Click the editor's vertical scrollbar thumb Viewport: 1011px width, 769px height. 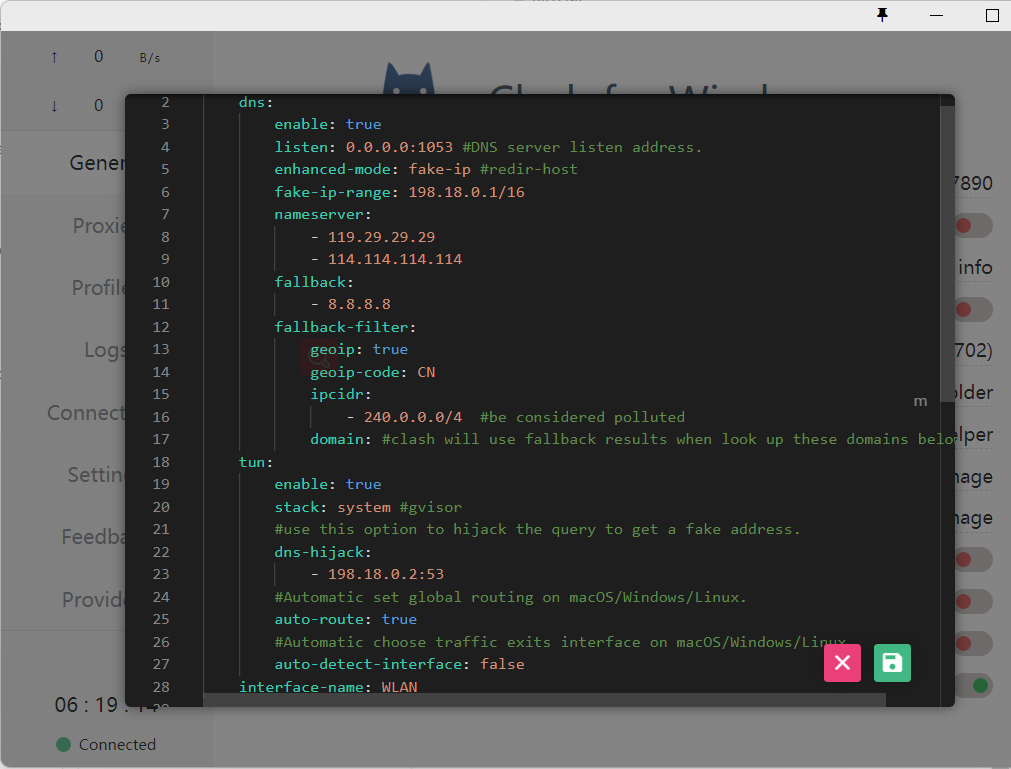[947, 254]
